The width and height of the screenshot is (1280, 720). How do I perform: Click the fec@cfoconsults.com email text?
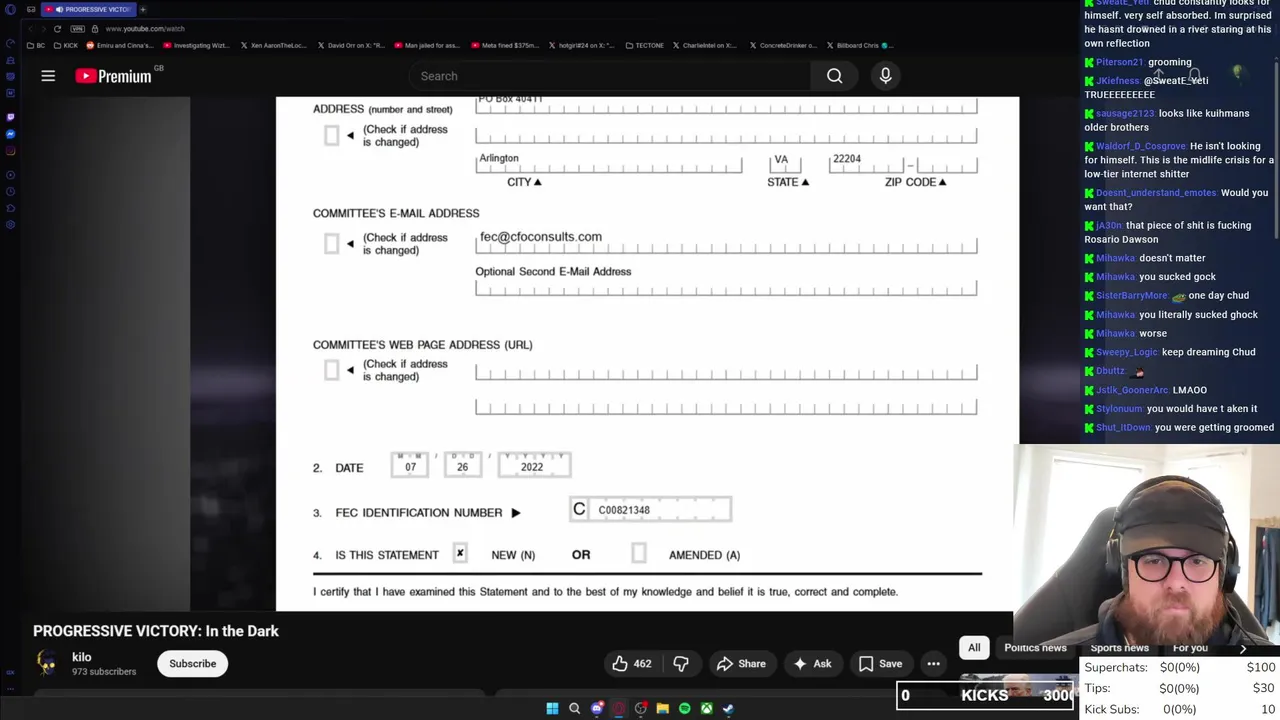(x=541, y=237)
